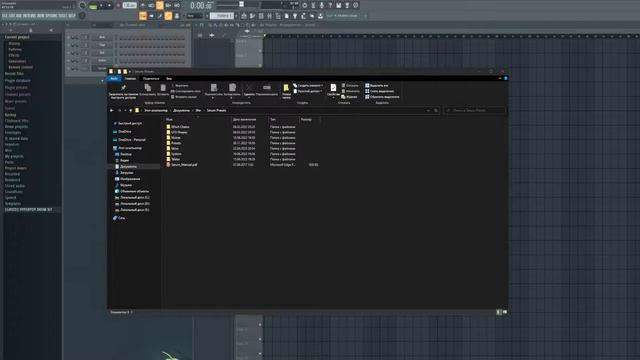
Task: Select the Clap channel button
Action: [102, 45]
